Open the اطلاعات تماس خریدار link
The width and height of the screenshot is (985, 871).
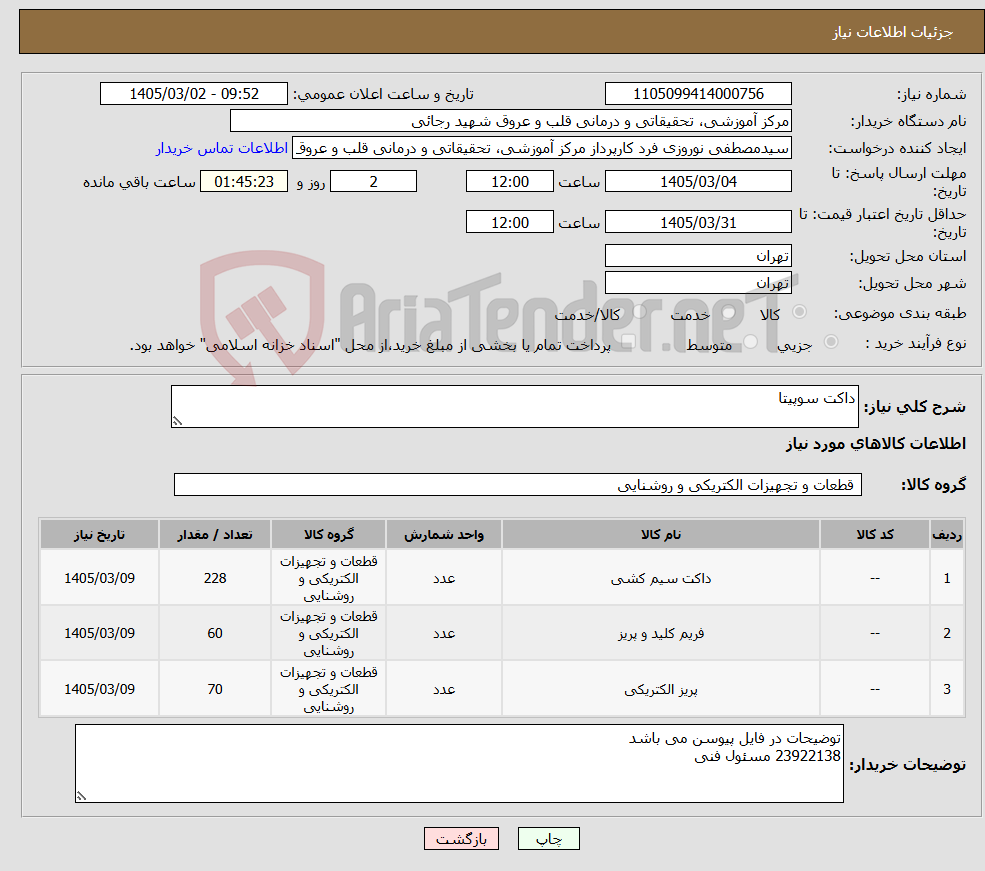tap(222, 148)
